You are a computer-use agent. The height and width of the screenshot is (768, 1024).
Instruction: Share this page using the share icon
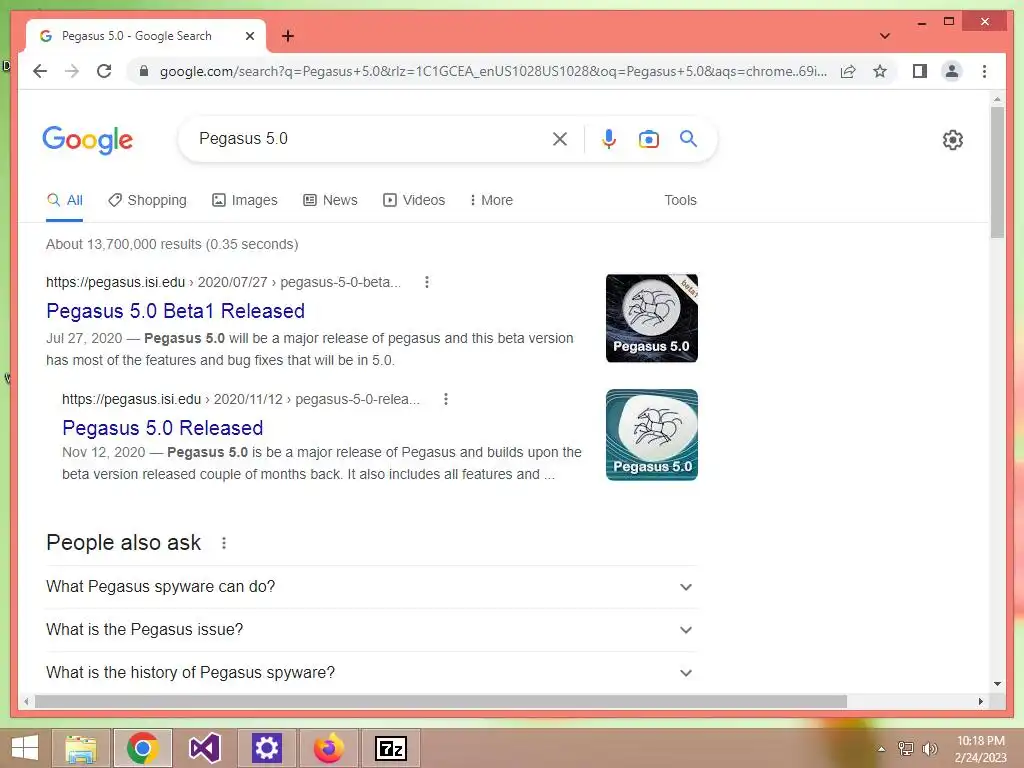coord(848,71)
